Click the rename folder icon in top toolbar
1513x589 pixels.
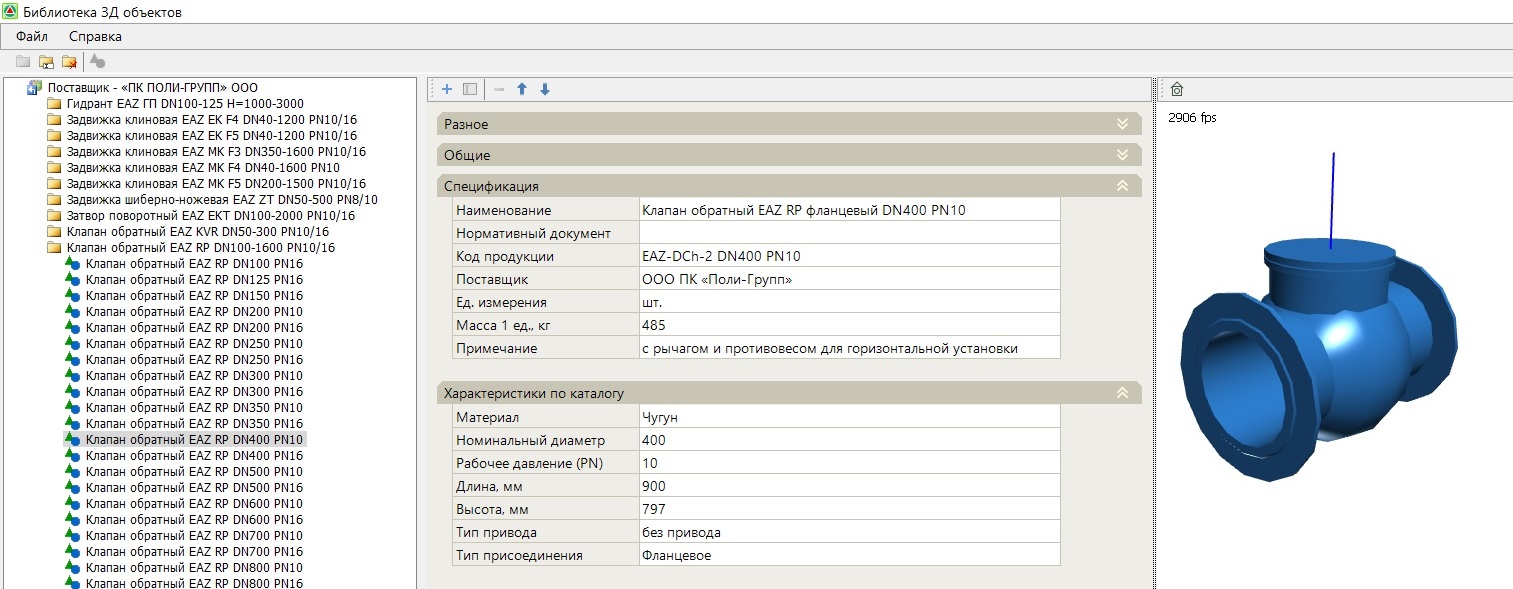46,62
